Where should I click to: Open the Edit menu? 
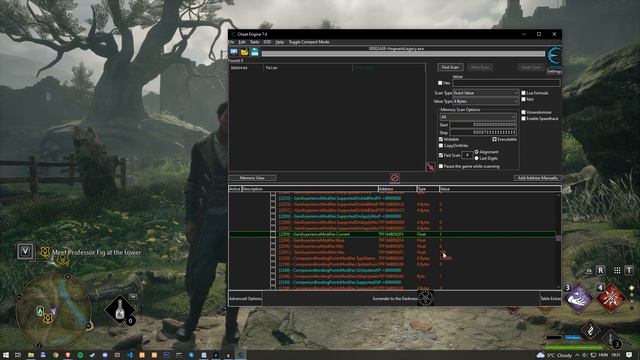[x=242, y=42]
